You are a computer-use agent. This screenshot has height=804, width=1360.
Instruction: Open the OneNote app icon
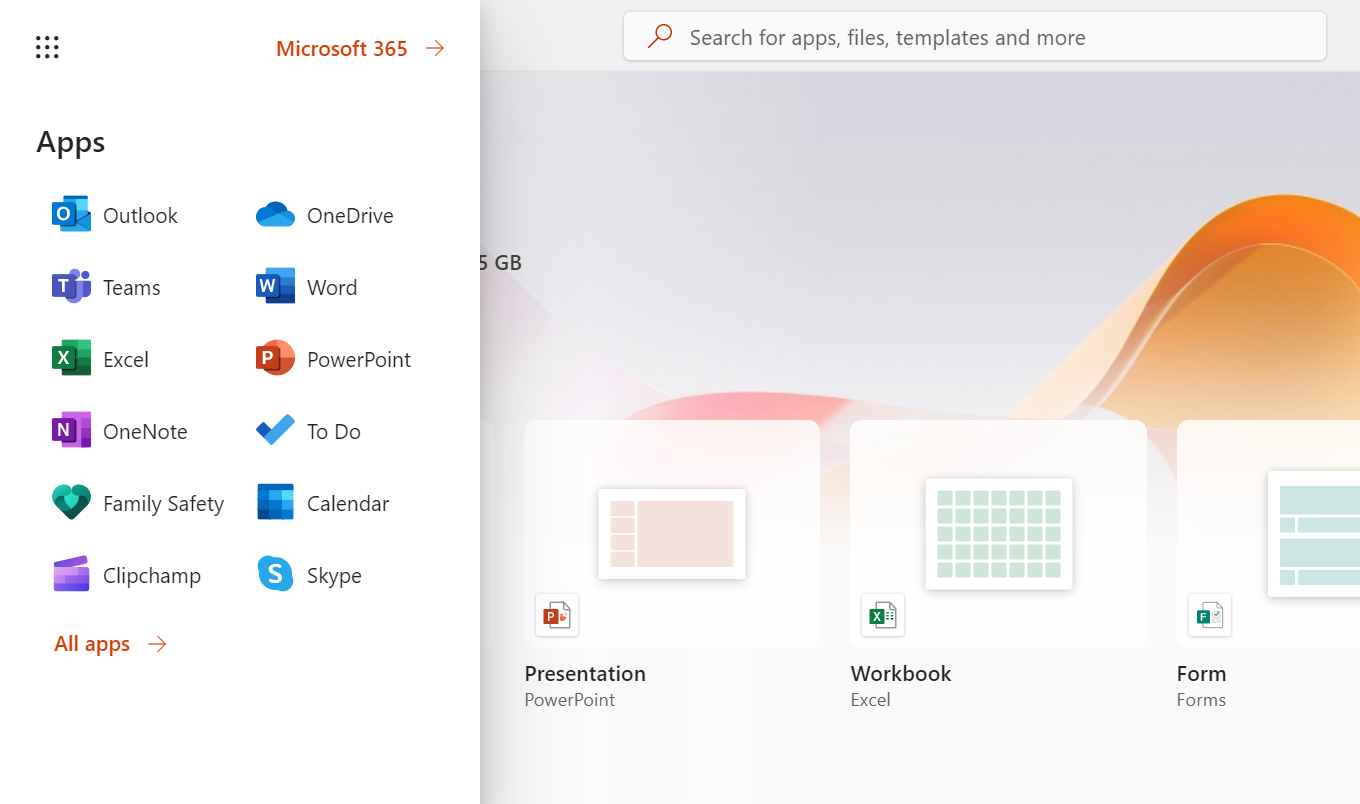click(x=71, y=431)
